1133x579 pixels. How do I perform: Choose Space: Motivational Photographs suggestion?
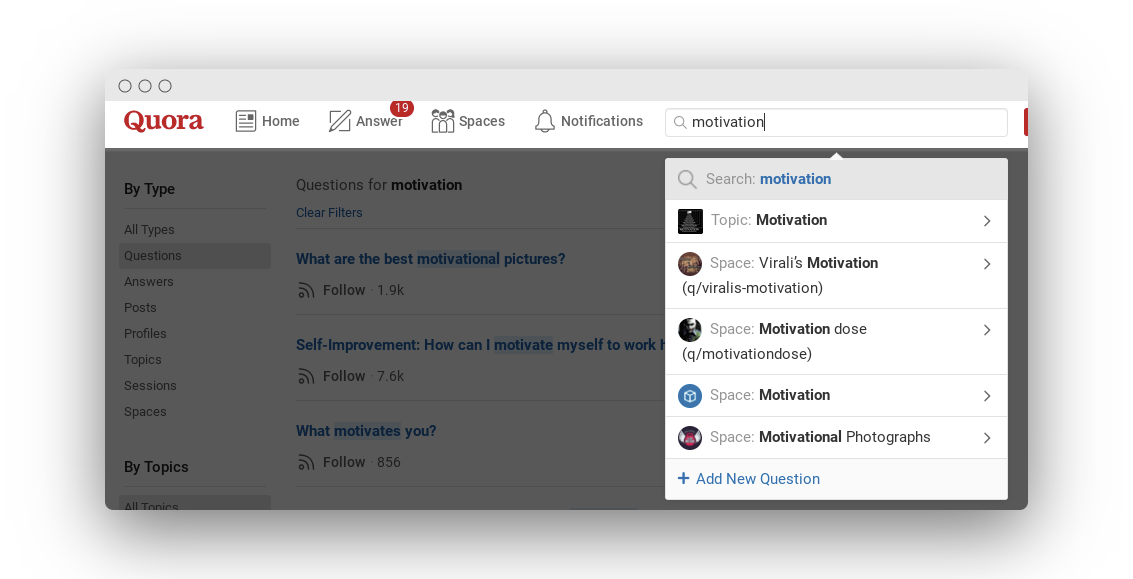[836, 438]
